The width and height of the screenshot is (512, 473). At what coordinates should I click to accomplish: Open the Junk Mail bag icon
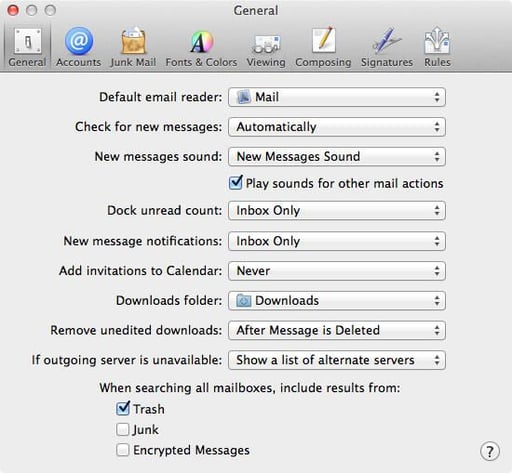[x=133, y=41]
